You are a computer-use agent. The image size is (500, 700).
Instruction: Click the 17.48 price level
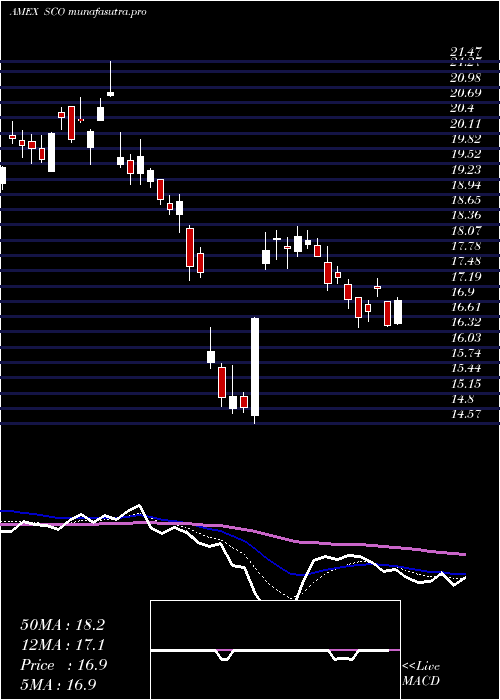point(466,261)
